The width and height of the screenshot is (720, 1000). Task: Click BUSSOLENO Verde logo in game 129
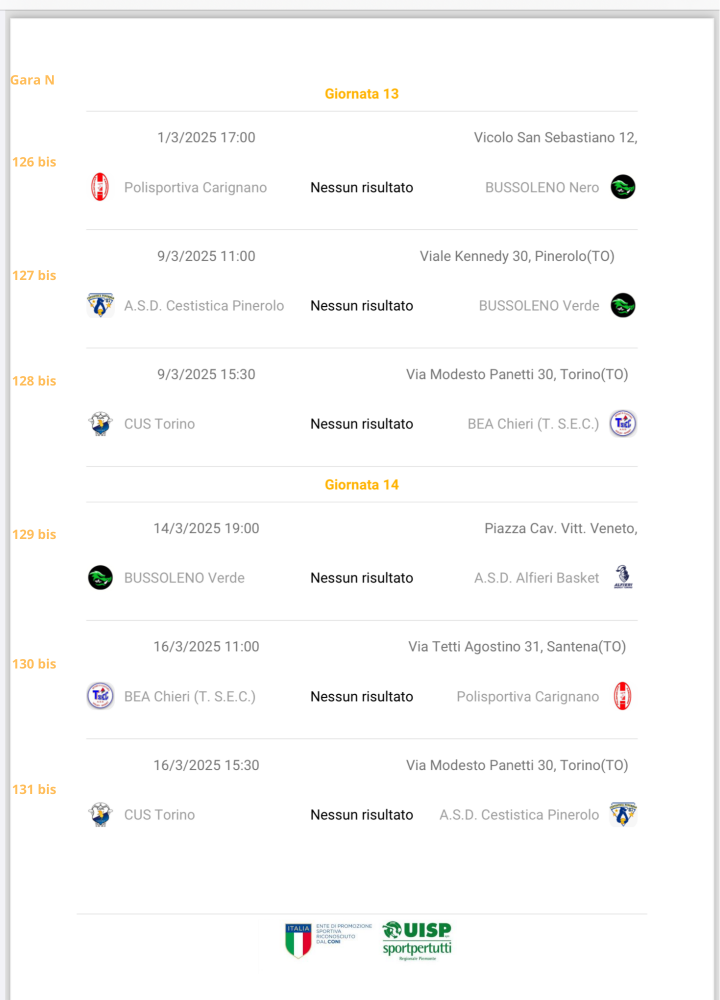(100, 577)
